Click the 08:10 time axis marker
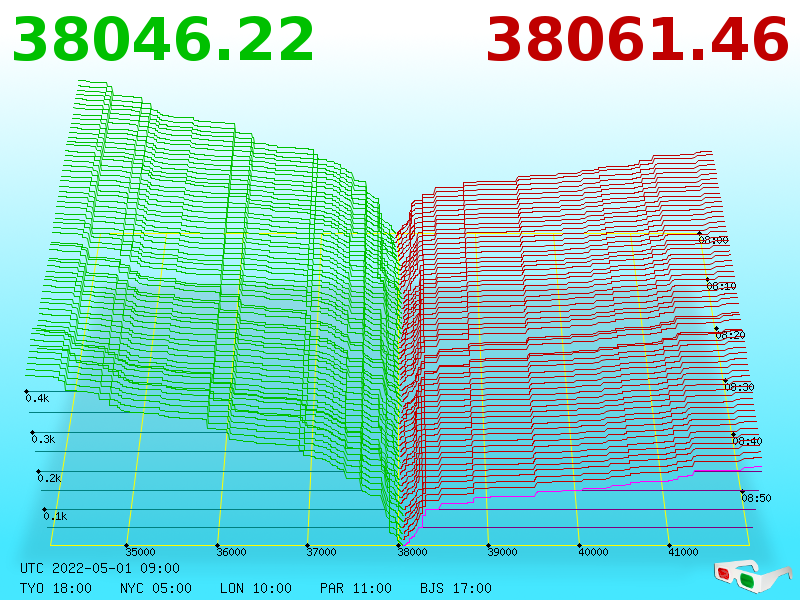This screenshot has height=600, width=800. [721, 286]
